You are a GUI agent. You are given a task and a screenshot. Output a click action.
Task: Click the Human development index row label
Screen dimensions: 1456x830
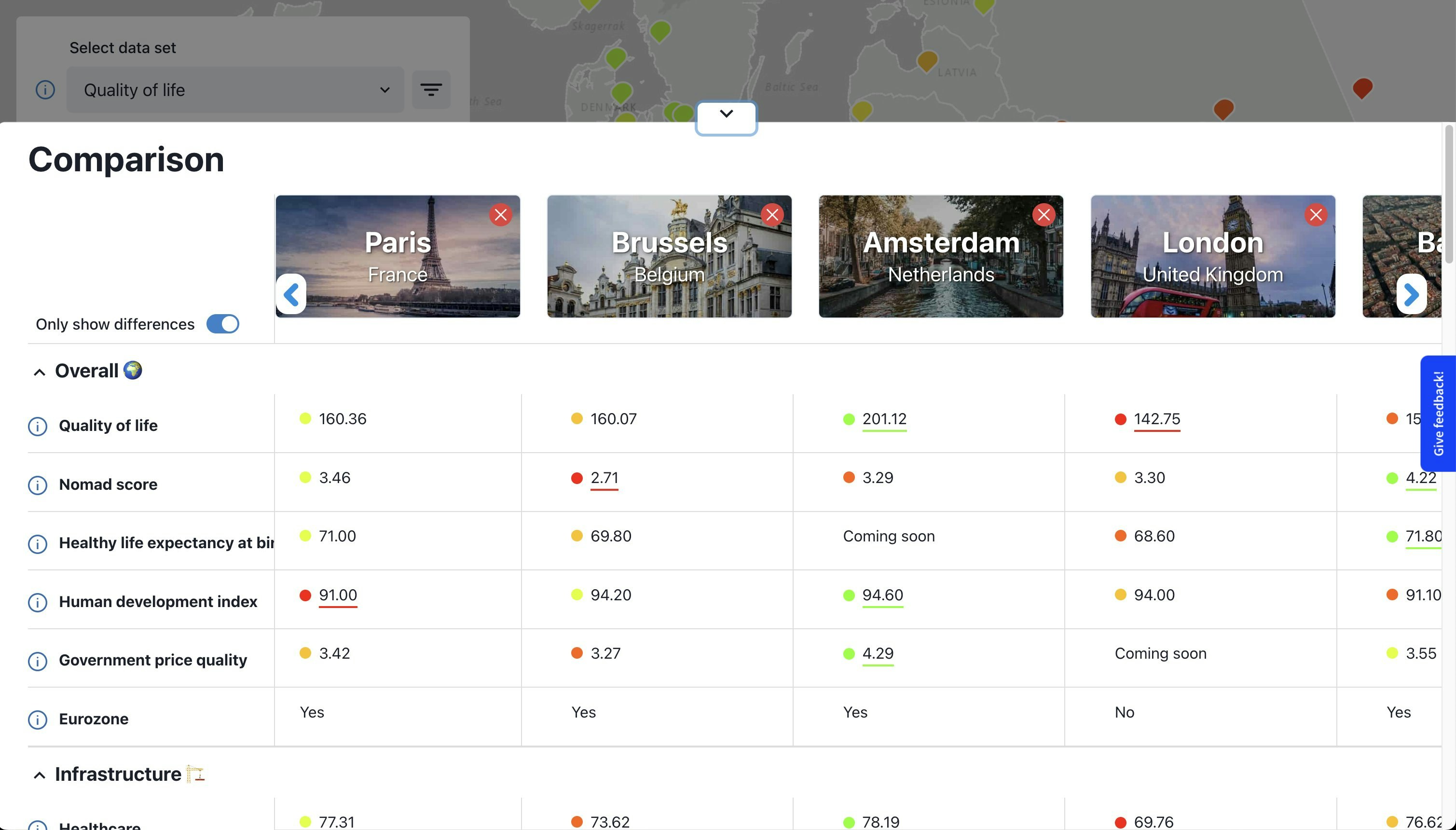158,602
